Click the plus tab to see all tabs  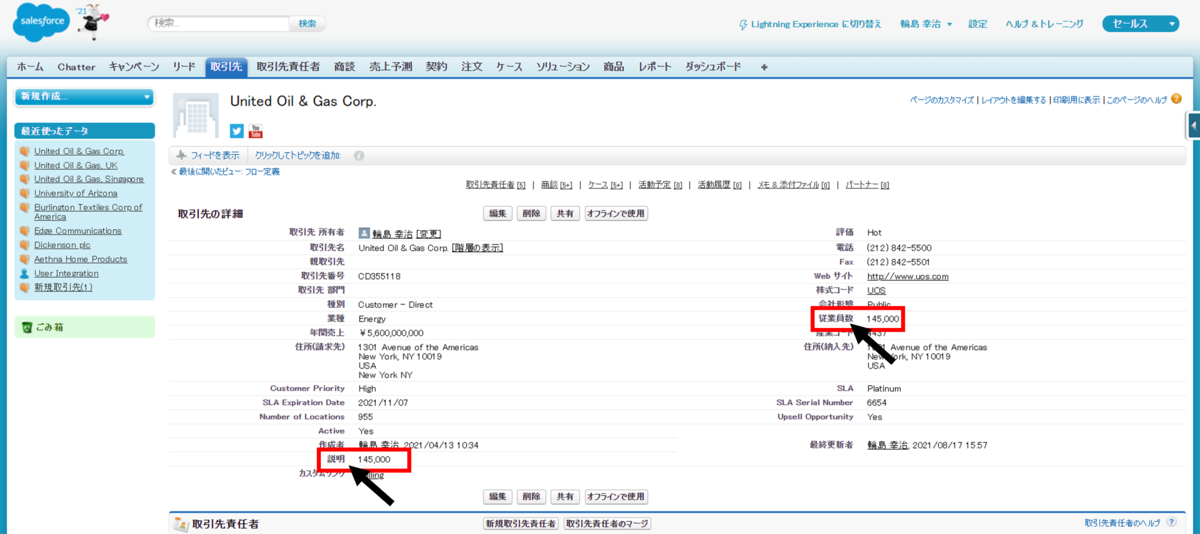point(764,67)
